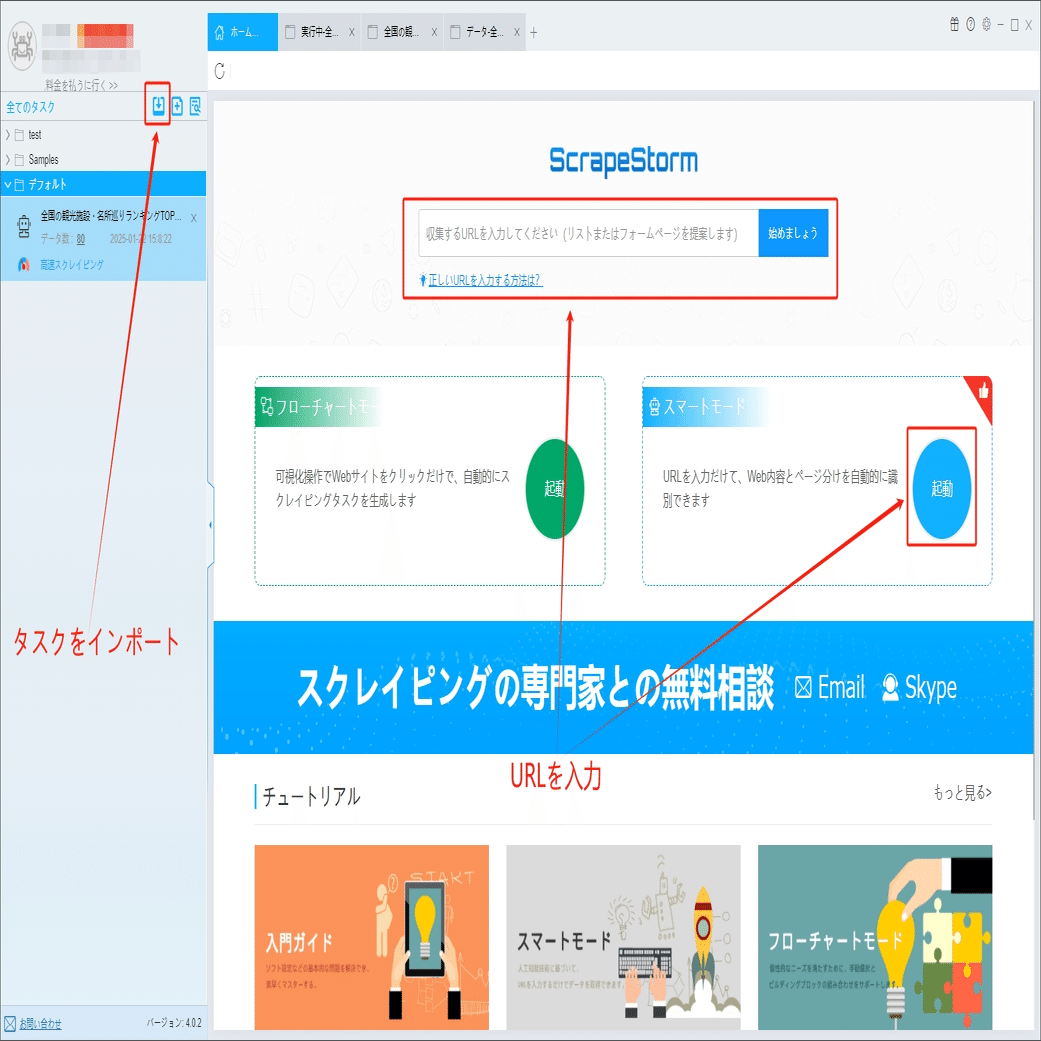Remove the 全国の観光施設 task with X

[194, 218]
